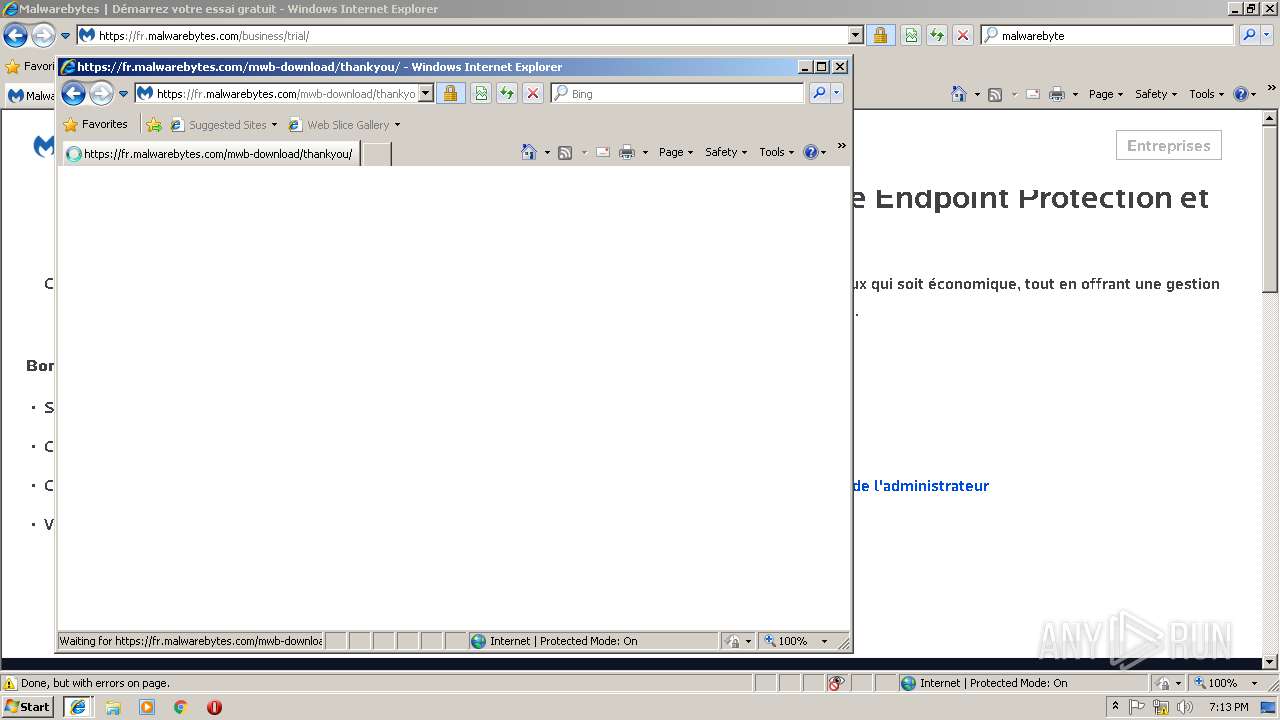Expand command bar overflow chevron in front window
This screenshot has width=1280, height=720.
click(x=841, y=147)
